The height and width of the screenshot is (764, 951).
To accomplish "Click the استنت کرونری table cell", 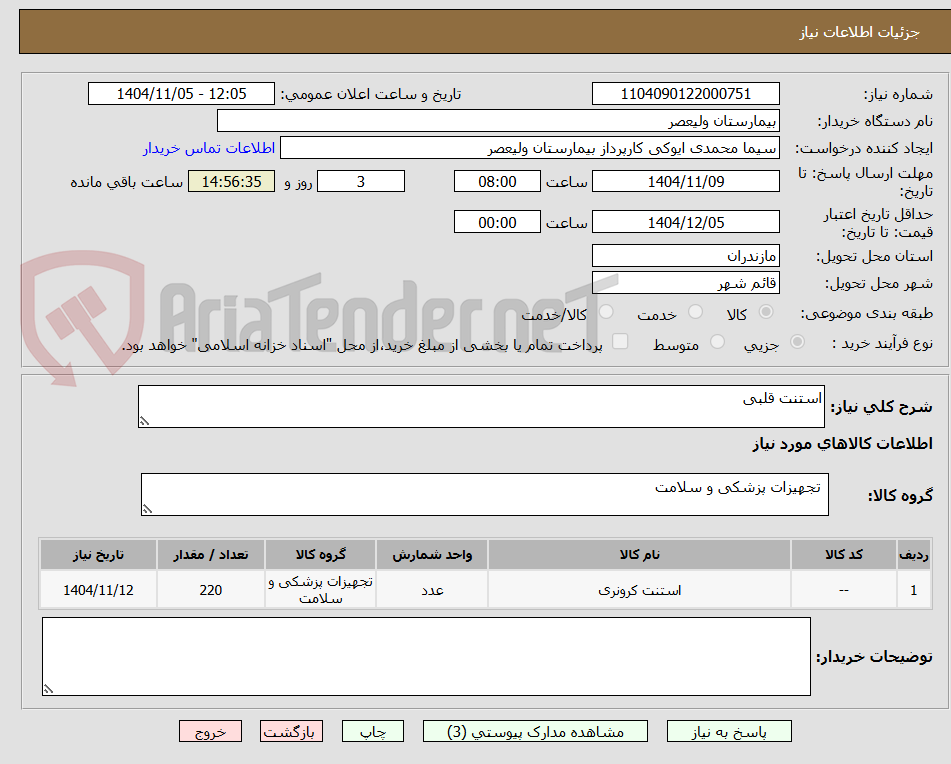I will pos(639,589).
